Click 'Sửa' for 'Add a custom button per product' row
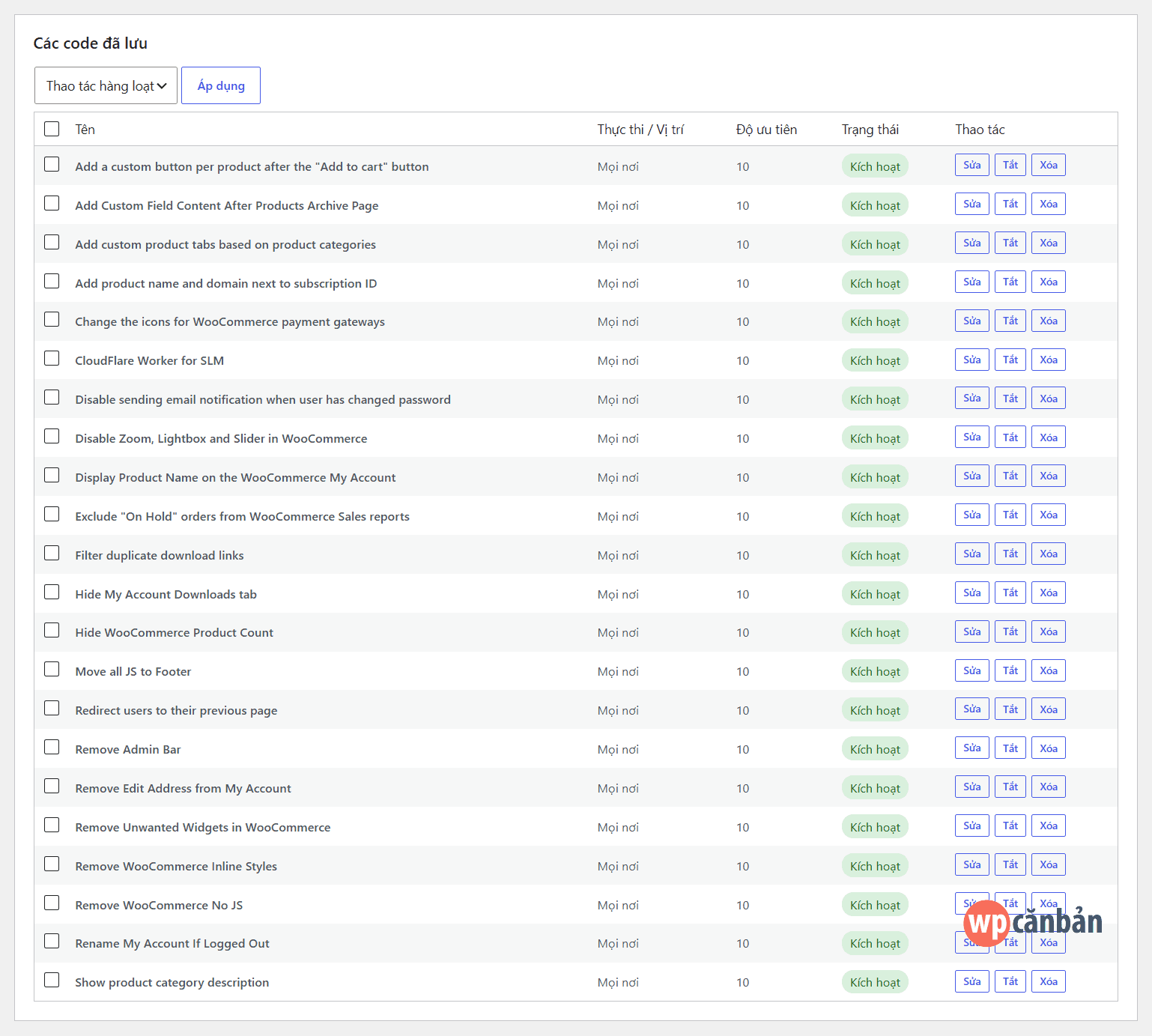The height and width of the screenshot is (1036, 1152). 972,165
